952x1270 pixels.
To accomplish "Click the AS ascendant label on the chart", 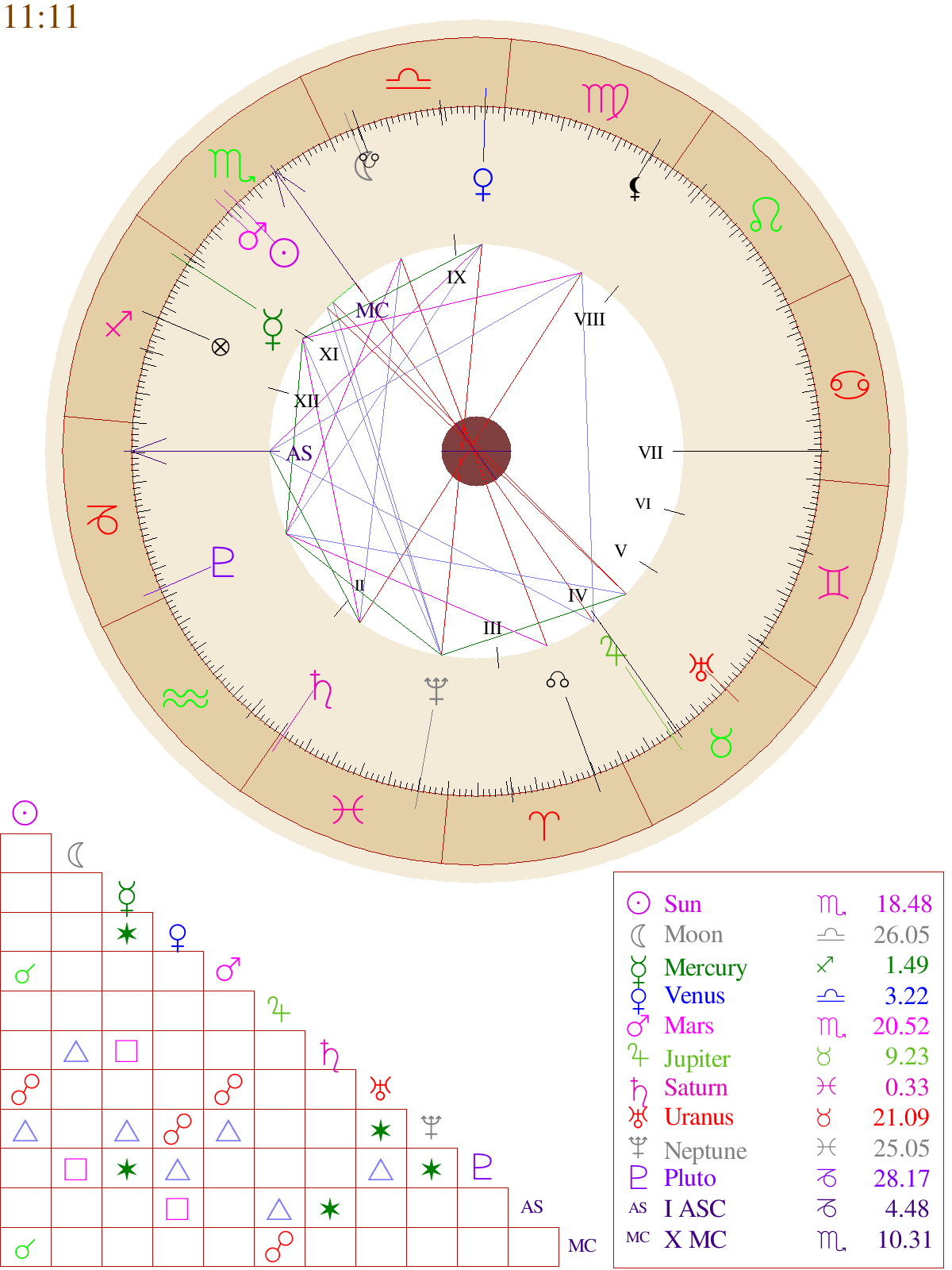I will point(299,453).
